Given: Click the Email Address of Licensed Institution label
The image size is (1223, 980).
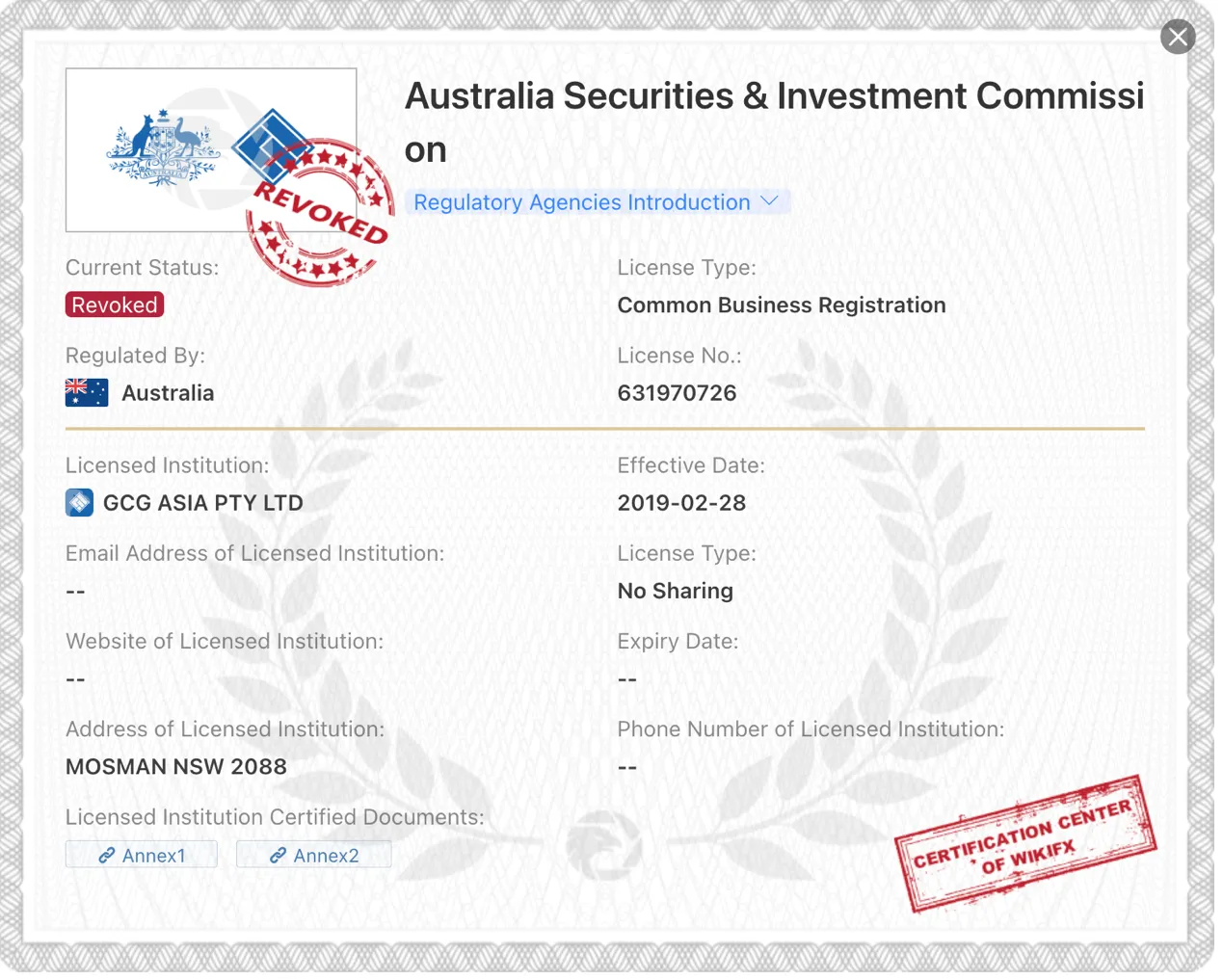Looking at the screenshot, I should (254, 553).
